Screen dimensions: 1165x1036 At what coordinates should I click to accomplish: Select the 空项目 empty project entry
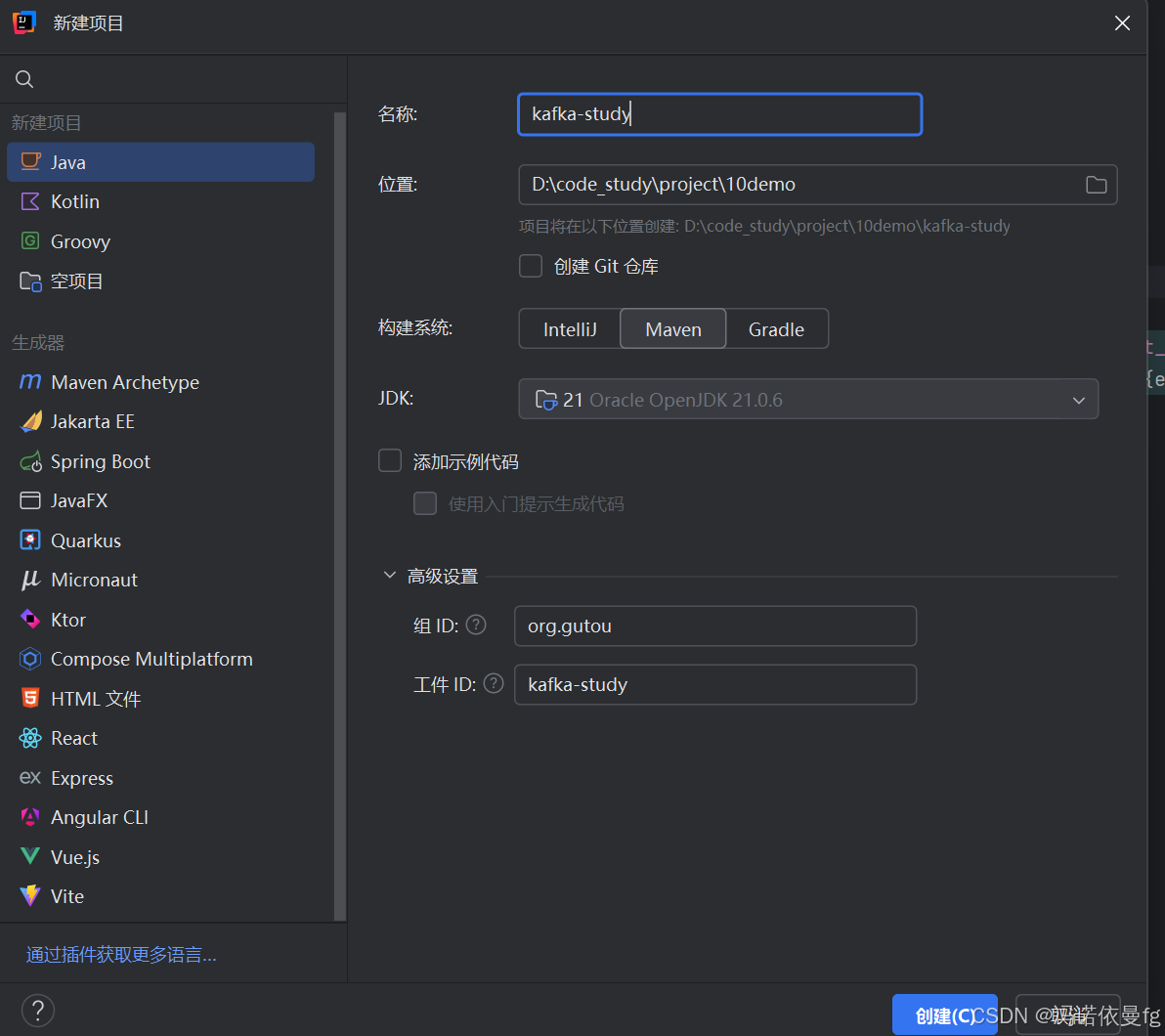(160, 281)
